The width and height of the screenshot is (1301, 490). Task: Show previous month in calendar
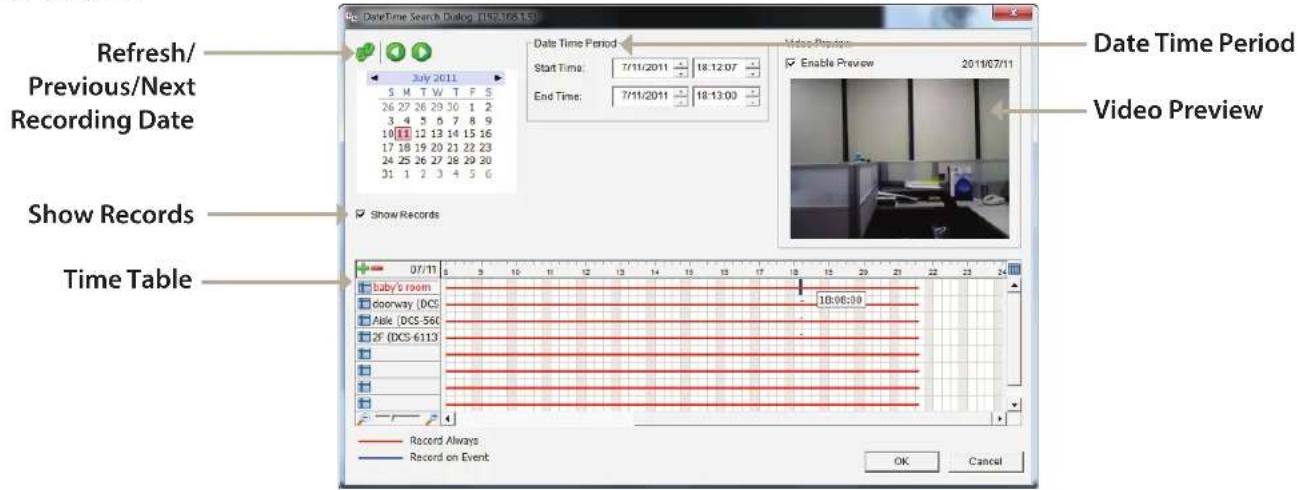point(375,77)
